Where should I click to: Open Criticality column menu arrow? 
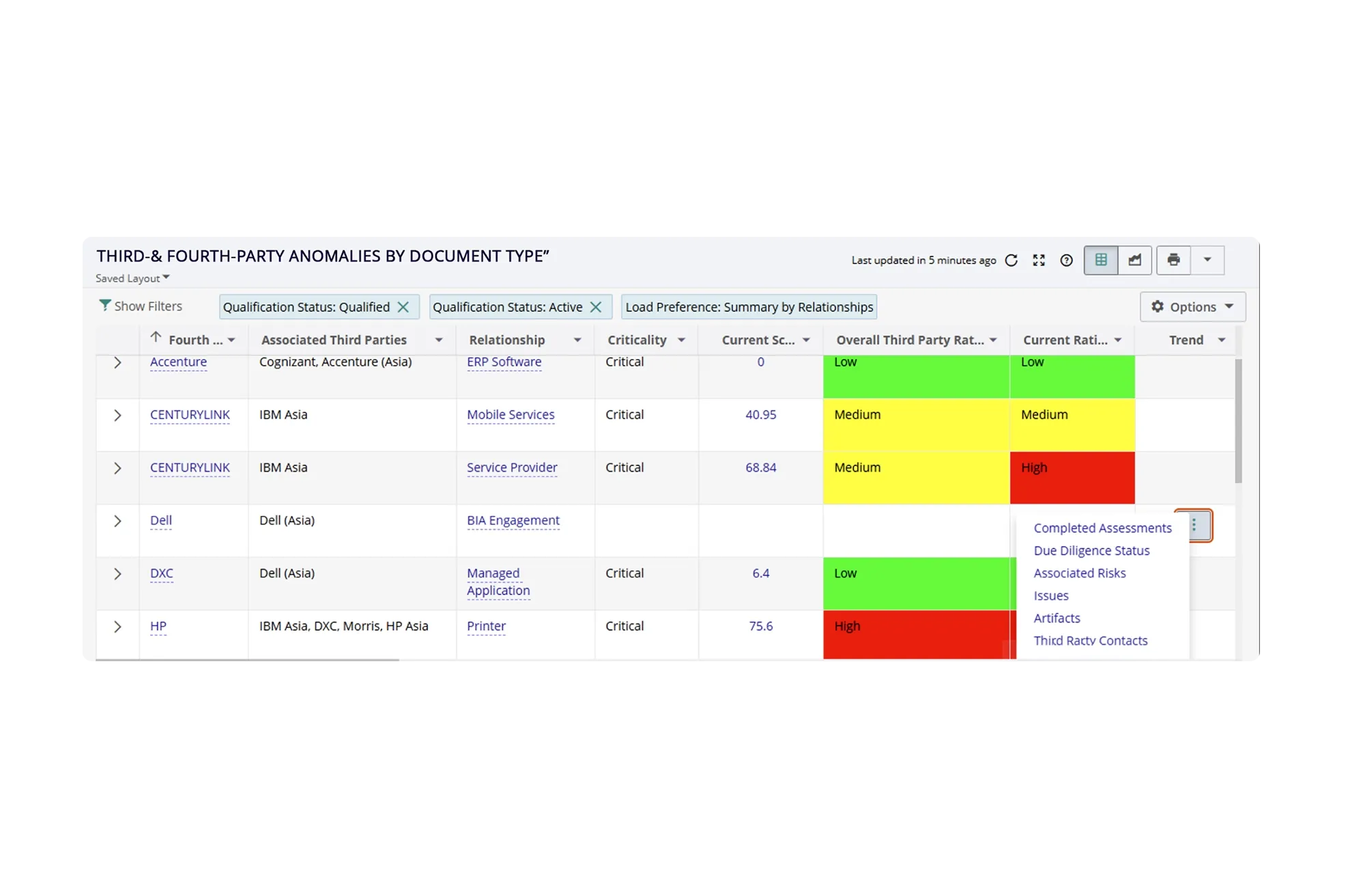click(x=681, y=340)
